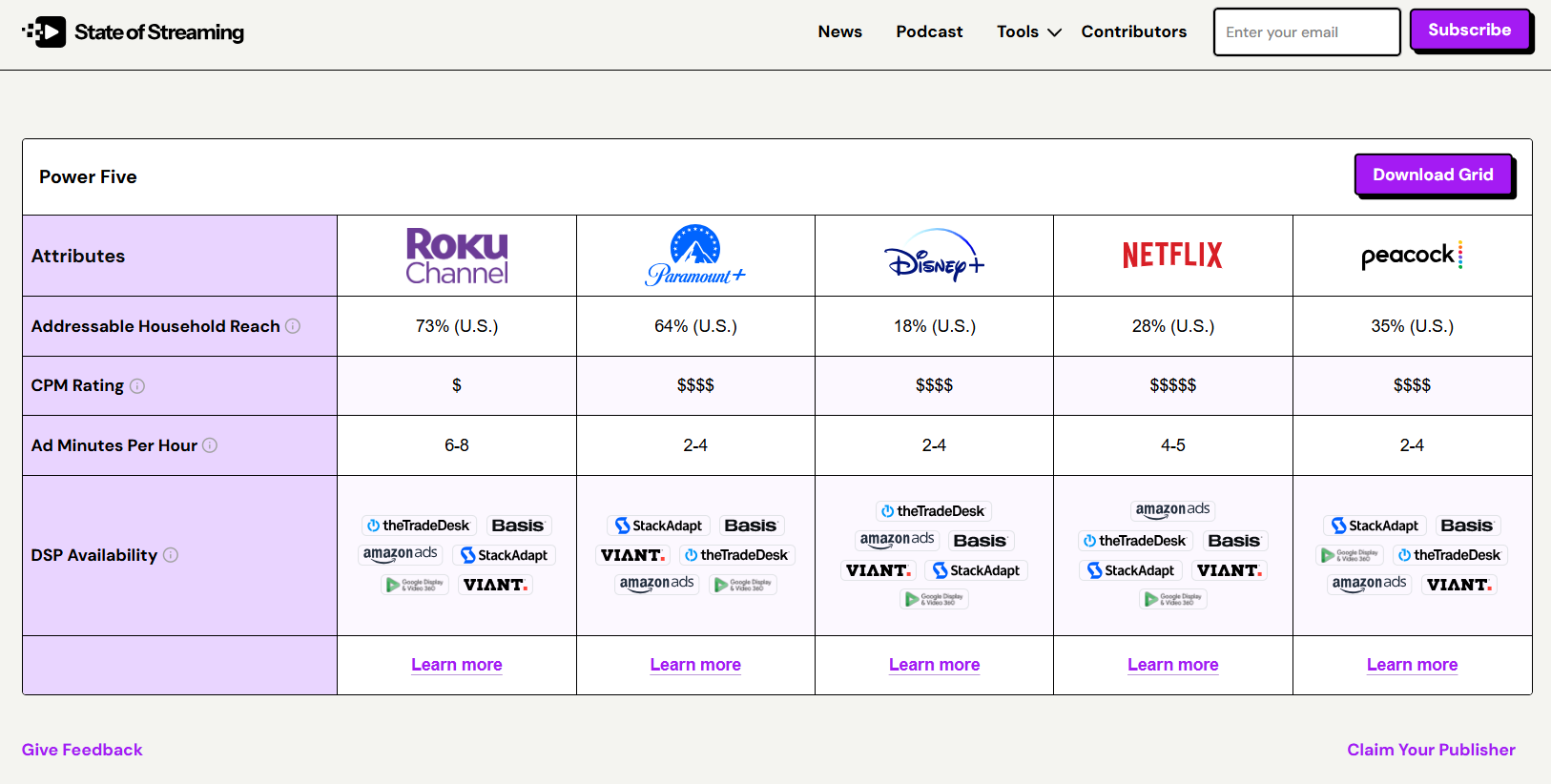Click Google Display & Video 360 in Disney+ column
This screenshot has height=784, width=1551.
click(x=935, y=599)
